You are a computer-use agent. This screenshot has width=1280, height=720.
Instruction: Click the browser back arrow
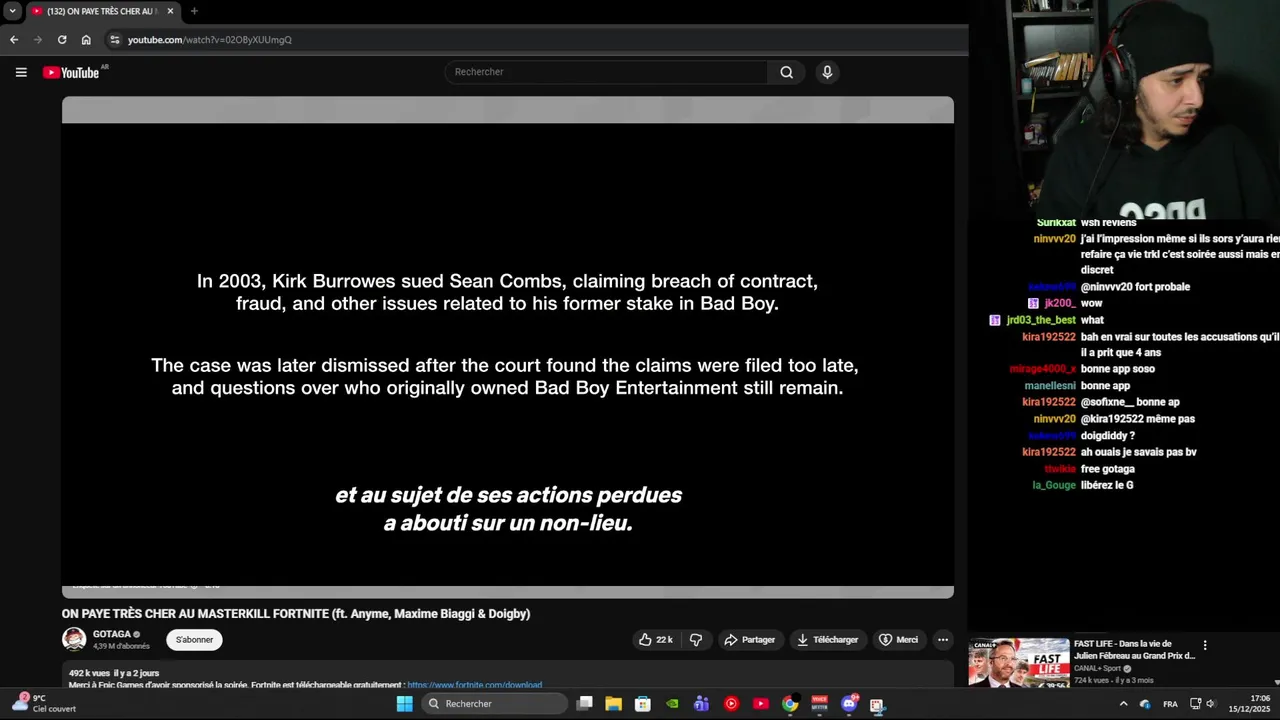pyautogui.click(x=14, y=40)
